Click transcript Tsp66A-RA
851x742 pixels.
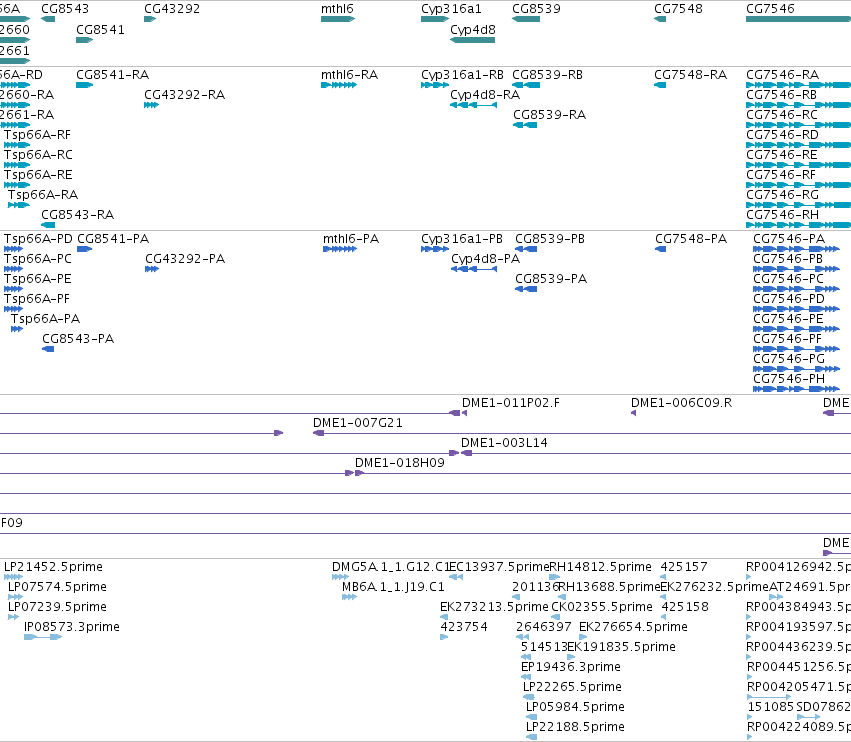pyautogui.click(x=43, y=195)
